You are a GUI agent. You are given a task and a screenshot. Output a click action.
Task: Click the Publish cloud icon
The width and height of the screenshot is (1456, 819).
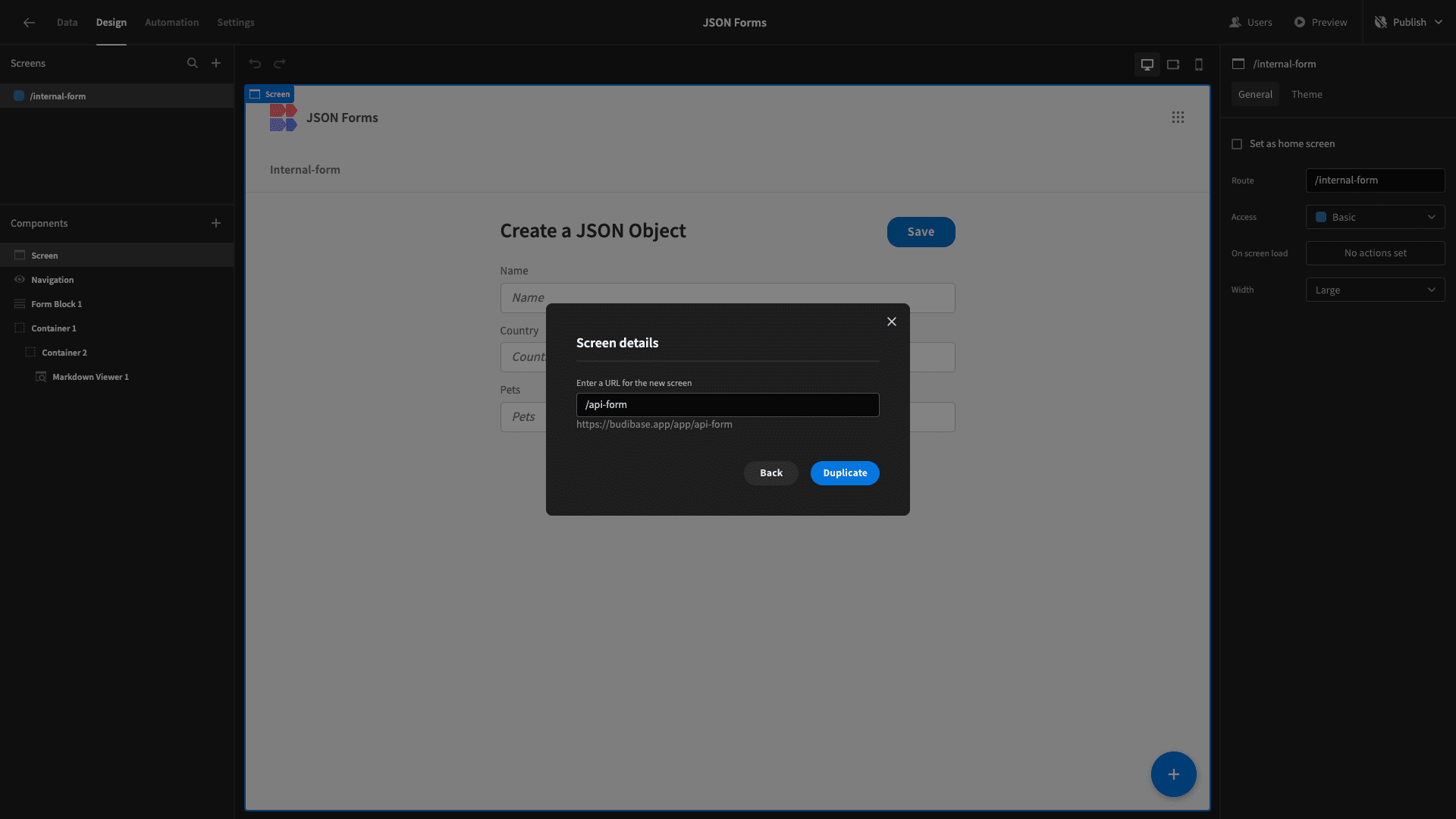1381,23
